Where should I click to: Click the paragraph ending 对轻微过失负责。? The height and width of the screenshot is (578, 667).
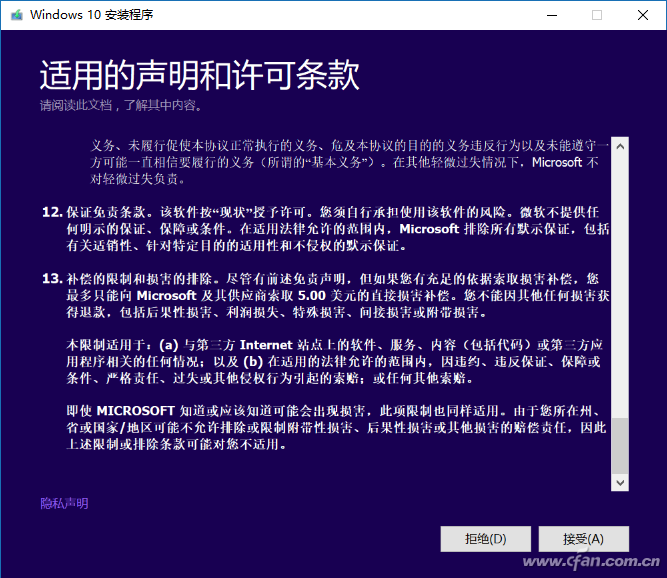(349, 162)
